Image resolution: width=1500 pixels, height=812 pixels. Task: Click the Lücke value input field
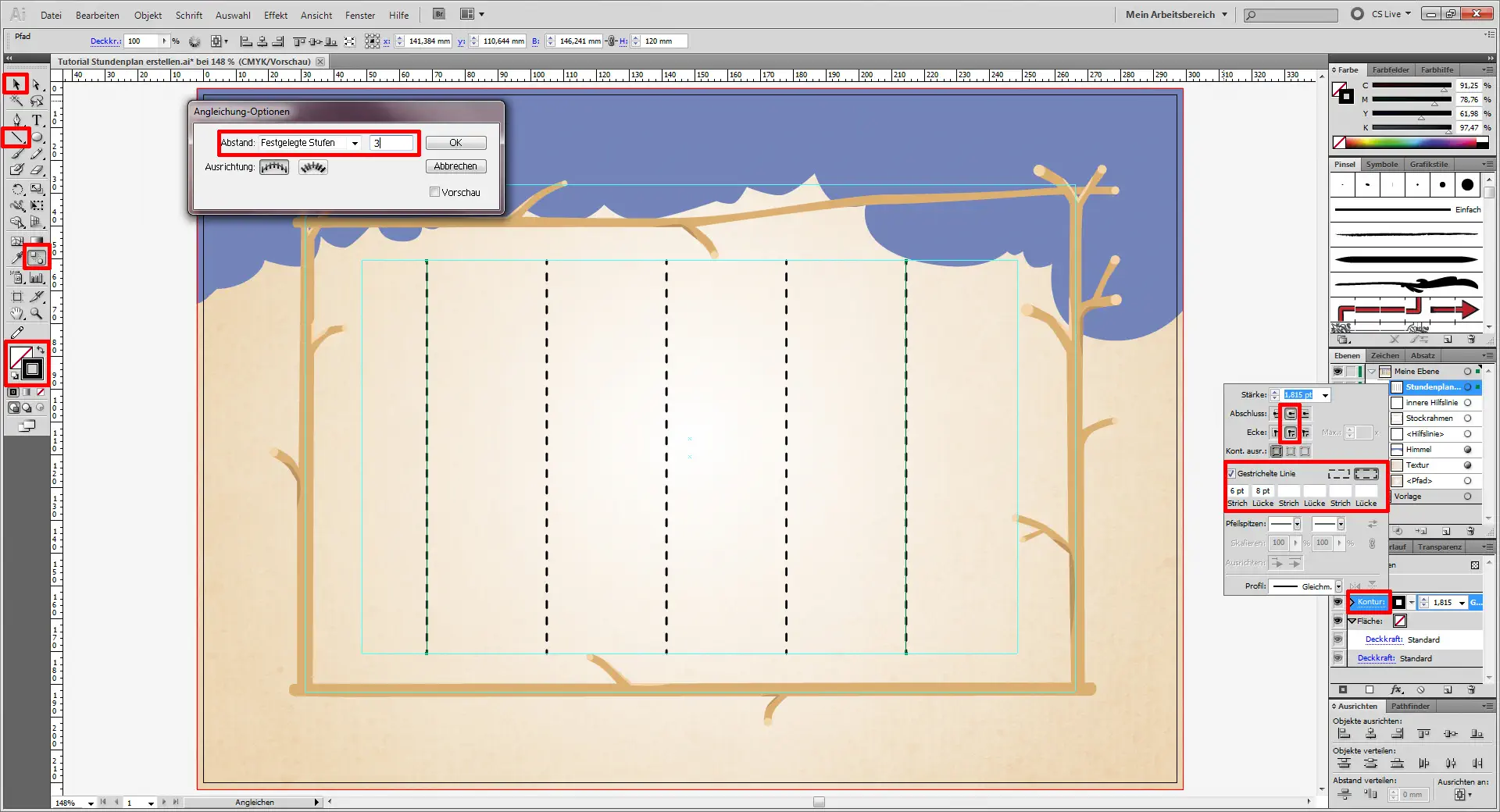tap(1262, 491)
